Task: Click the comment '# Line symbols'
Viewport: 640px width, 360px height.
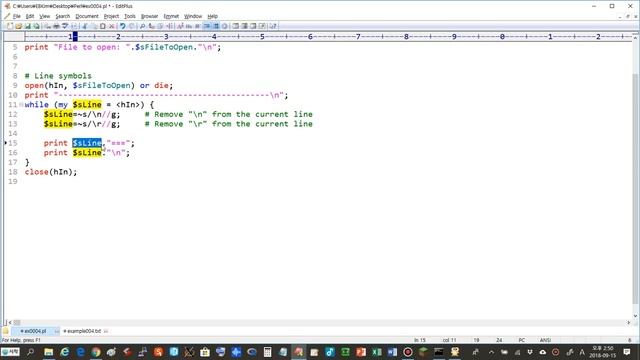Action: coord(58,76)
